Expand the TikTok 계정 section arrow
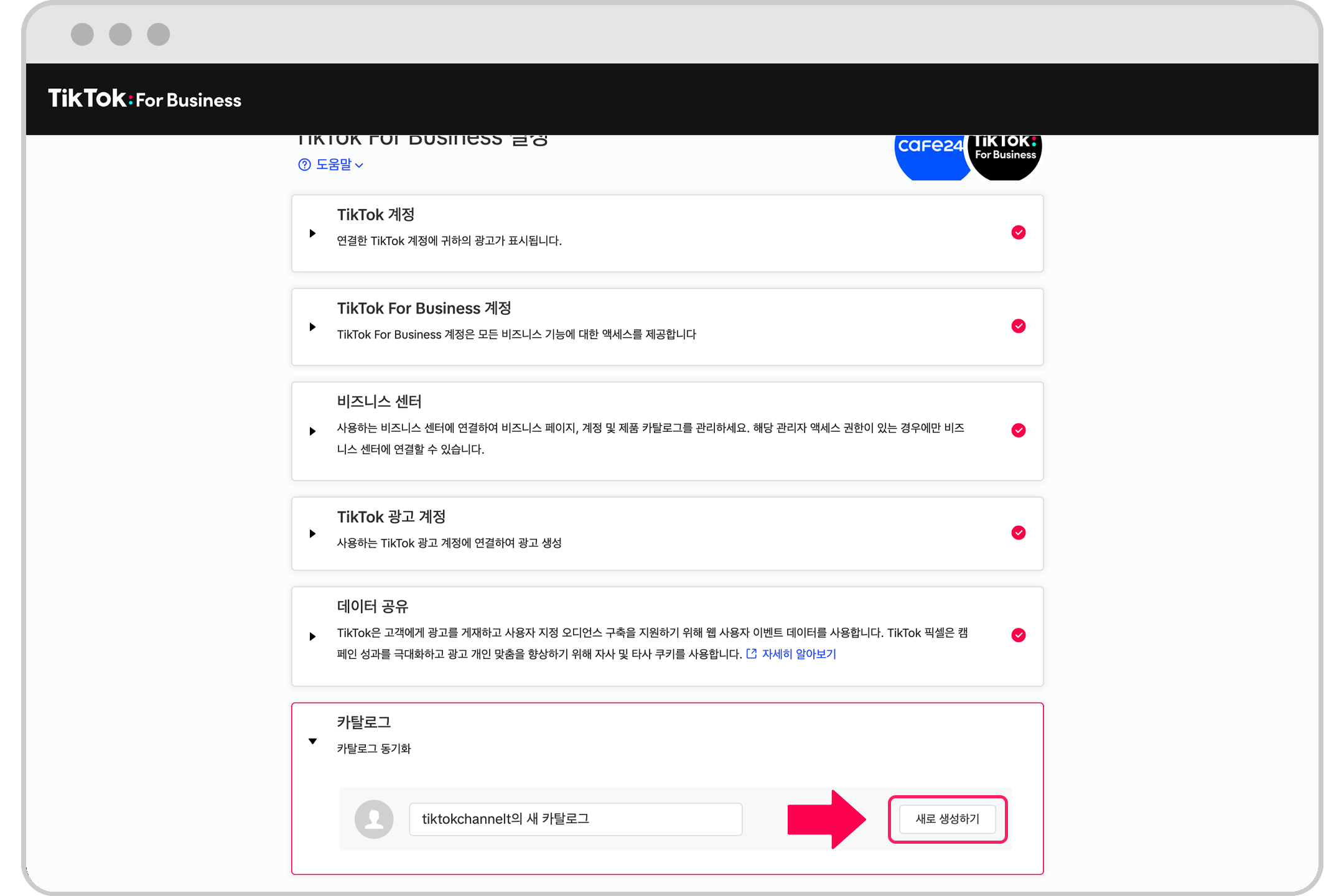The height and width of the screenshot is (896, 1344). coord(312,233)
